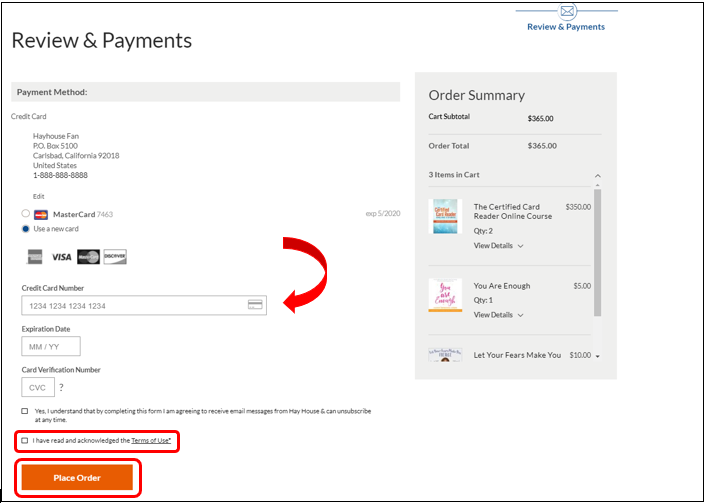This screenshot has height=504, width=706.
Task: Tick the Terms of Use acknowledgement checkbox
Action: coord(25,440)
